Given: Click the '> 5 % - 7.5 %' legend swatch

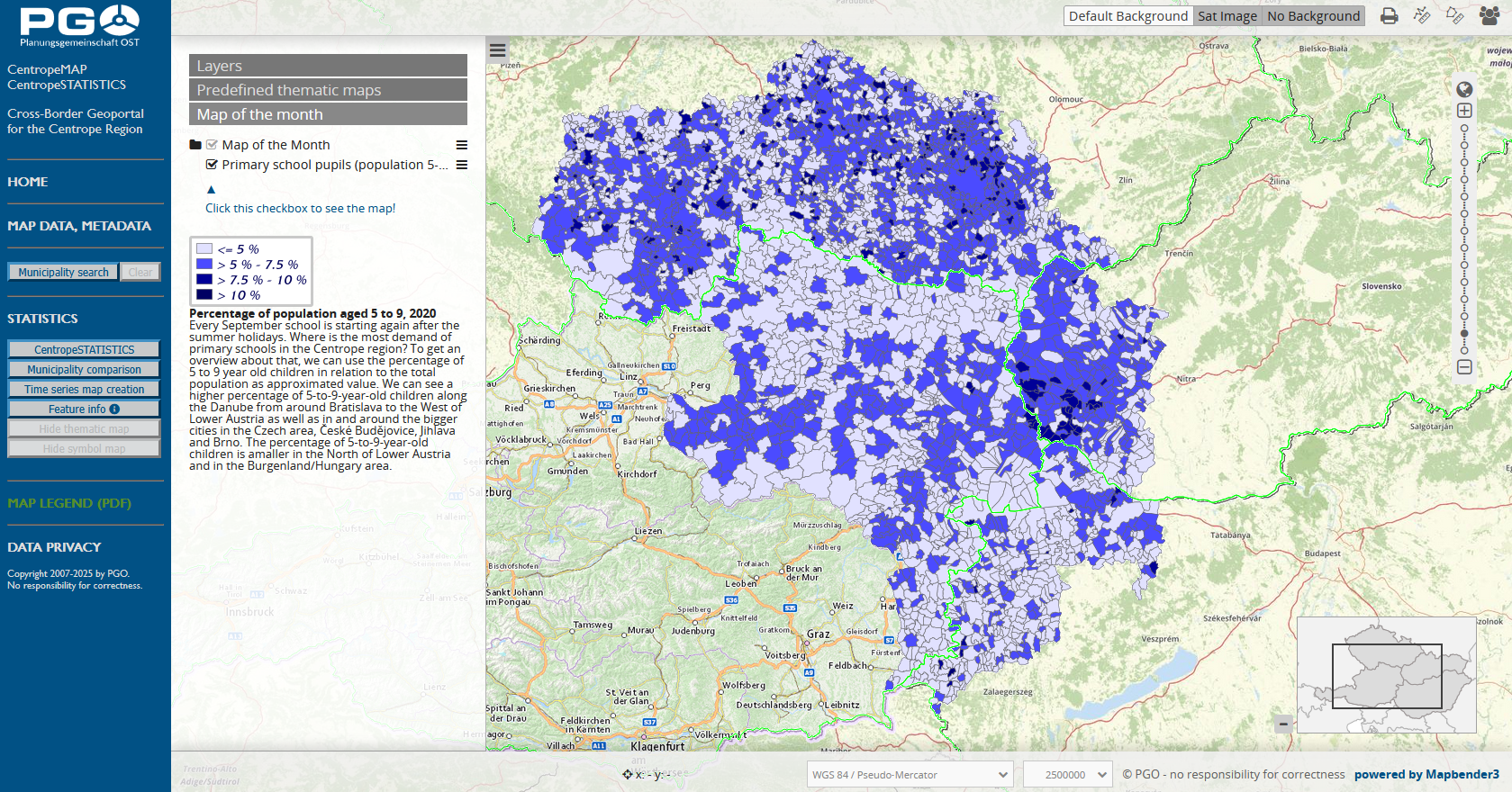Looking at the screenshot, I should click(x=204, y=264).
